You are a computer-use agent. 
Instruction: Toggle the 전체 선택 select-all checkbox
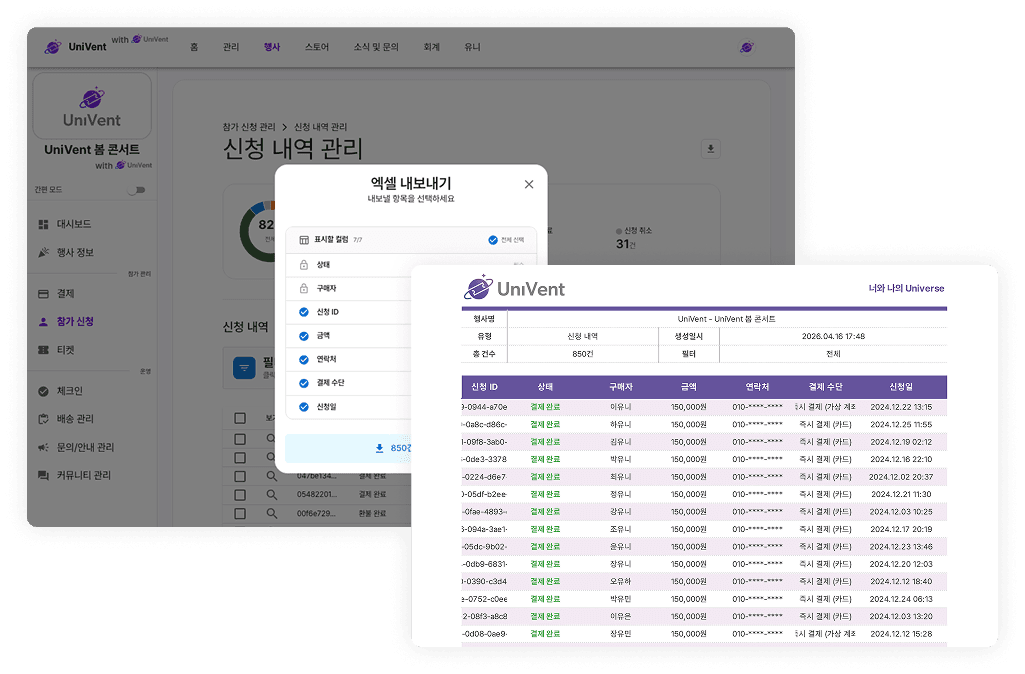pos(491,240)
